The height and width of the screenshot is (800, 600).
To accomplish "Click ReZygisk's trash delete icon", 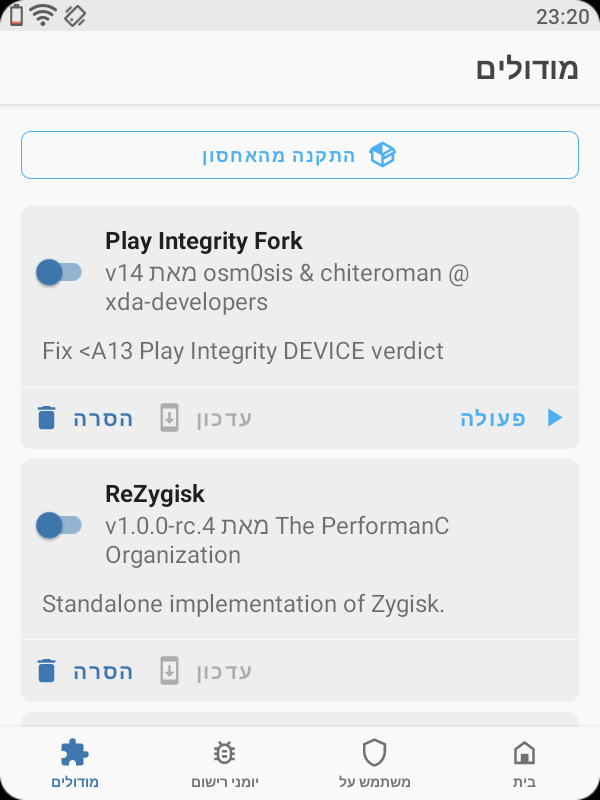I will [45, 670].
